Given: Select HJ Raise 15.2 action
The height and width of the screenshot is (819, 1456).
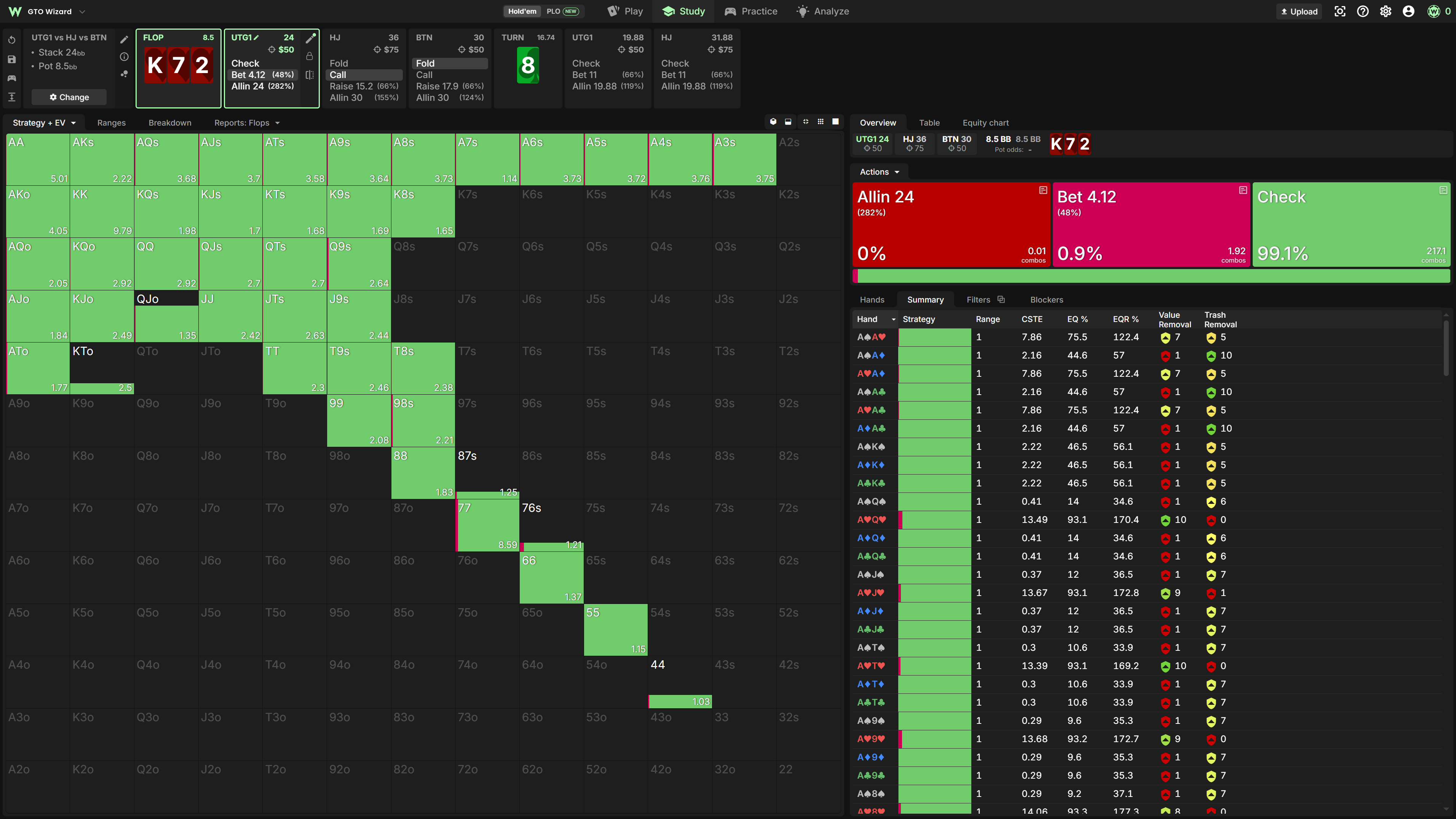Looking at the screenshot, I should tap(364, 86).
